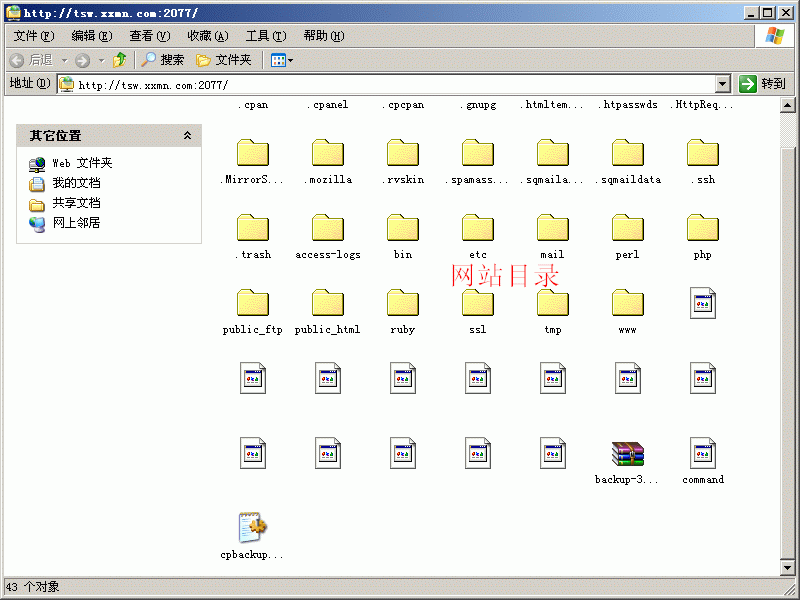Open the 编辑(E) menu
Screen dimensions: 800x600
(x=92, y=36)
